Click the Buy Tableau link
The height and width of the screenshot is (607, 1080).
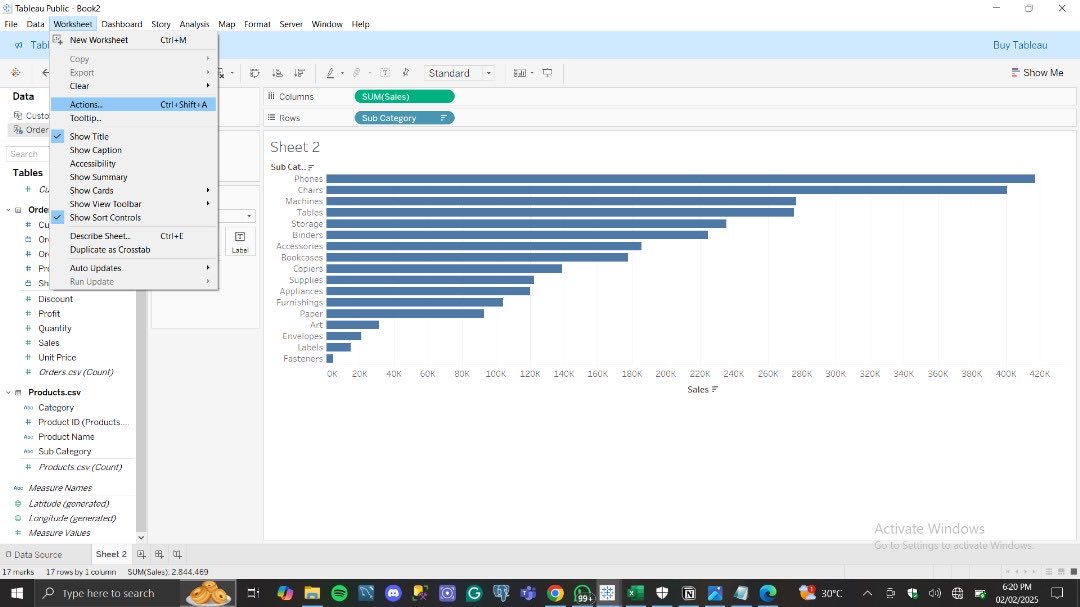point(1020,45)
